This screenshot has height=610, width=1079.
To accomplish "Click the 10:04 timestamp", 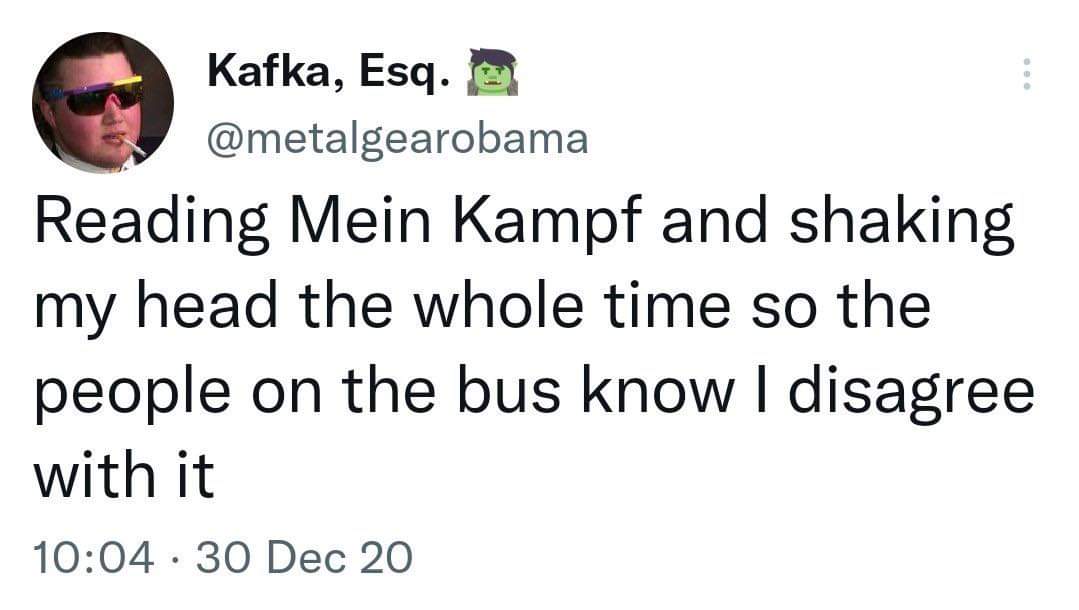I will (x=94, y=557).
